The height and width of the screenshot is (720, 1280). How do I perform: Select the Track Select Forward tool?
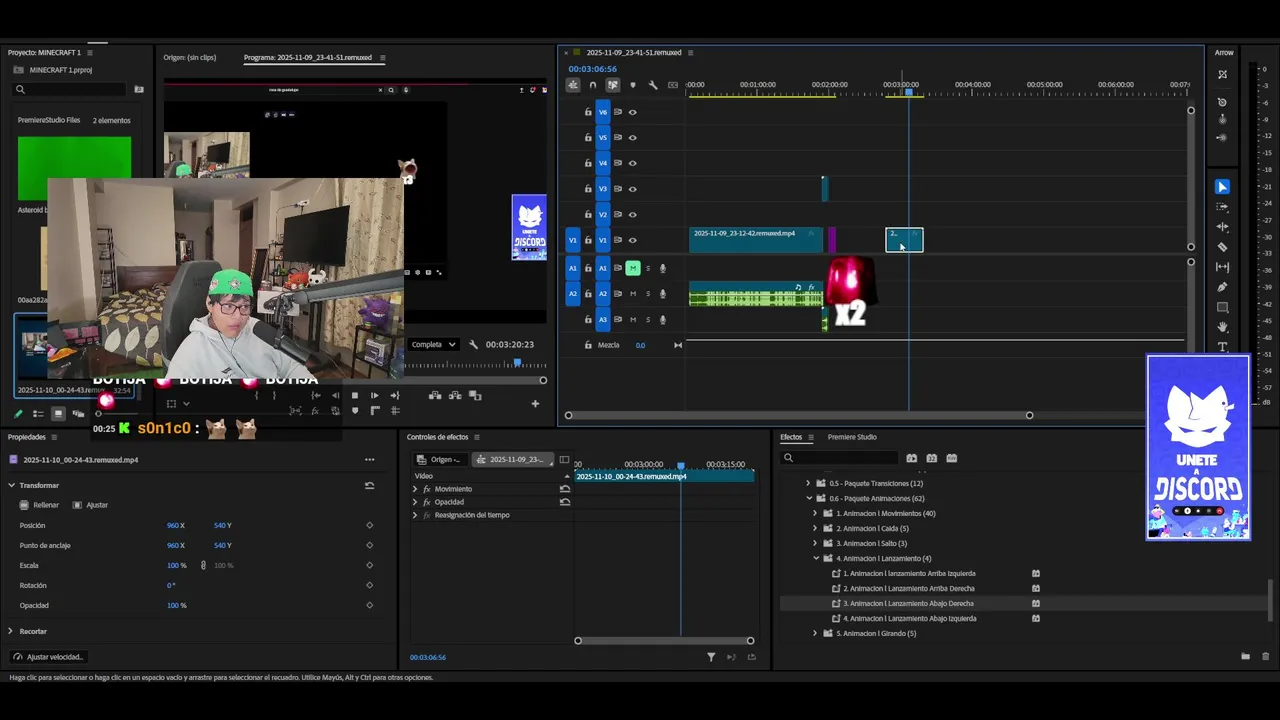point(1222,207)
